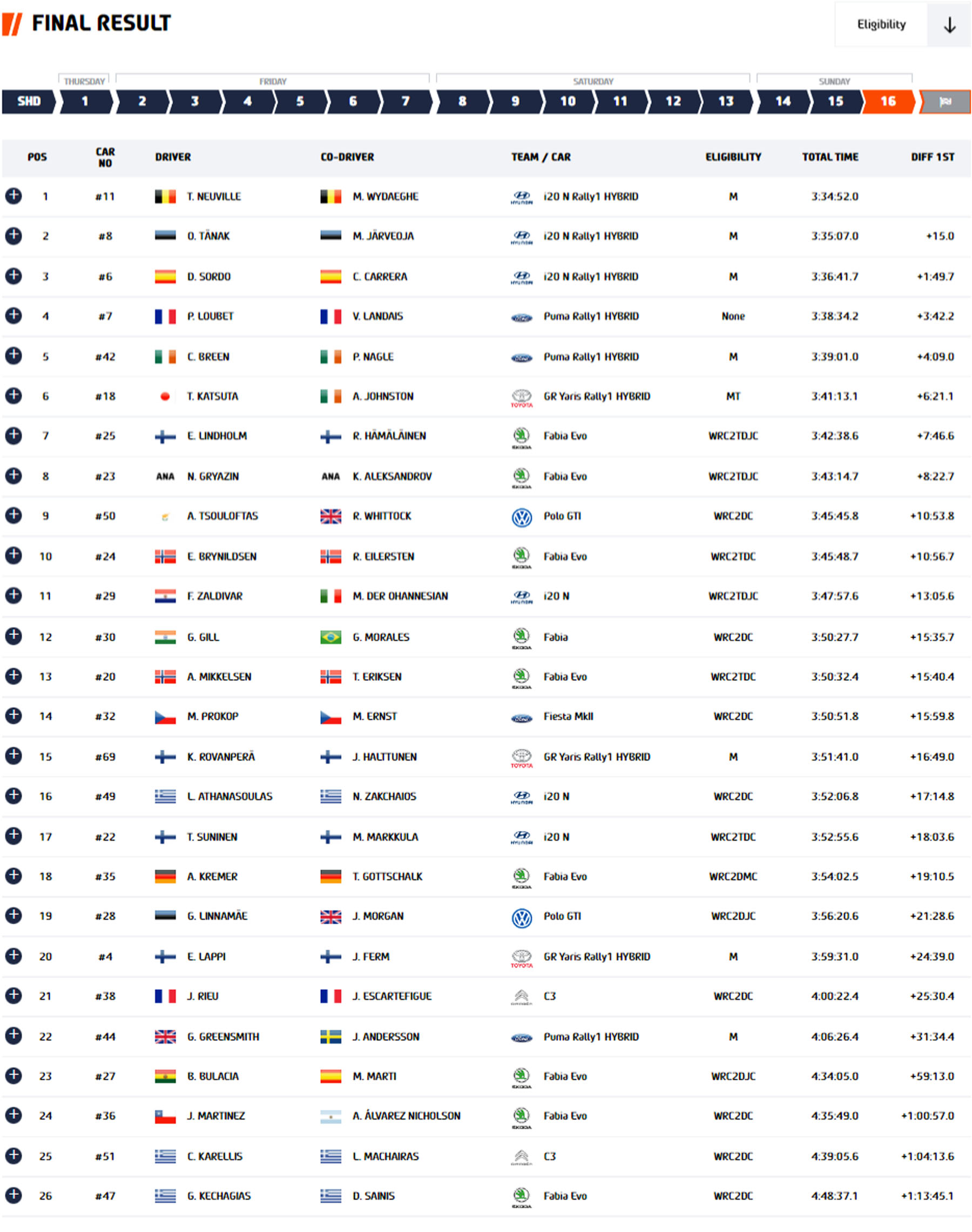Image resolution: width=972 pixels, height=1232 pixels.
Task: Click the Pos column header
Action: coord(38,157)
